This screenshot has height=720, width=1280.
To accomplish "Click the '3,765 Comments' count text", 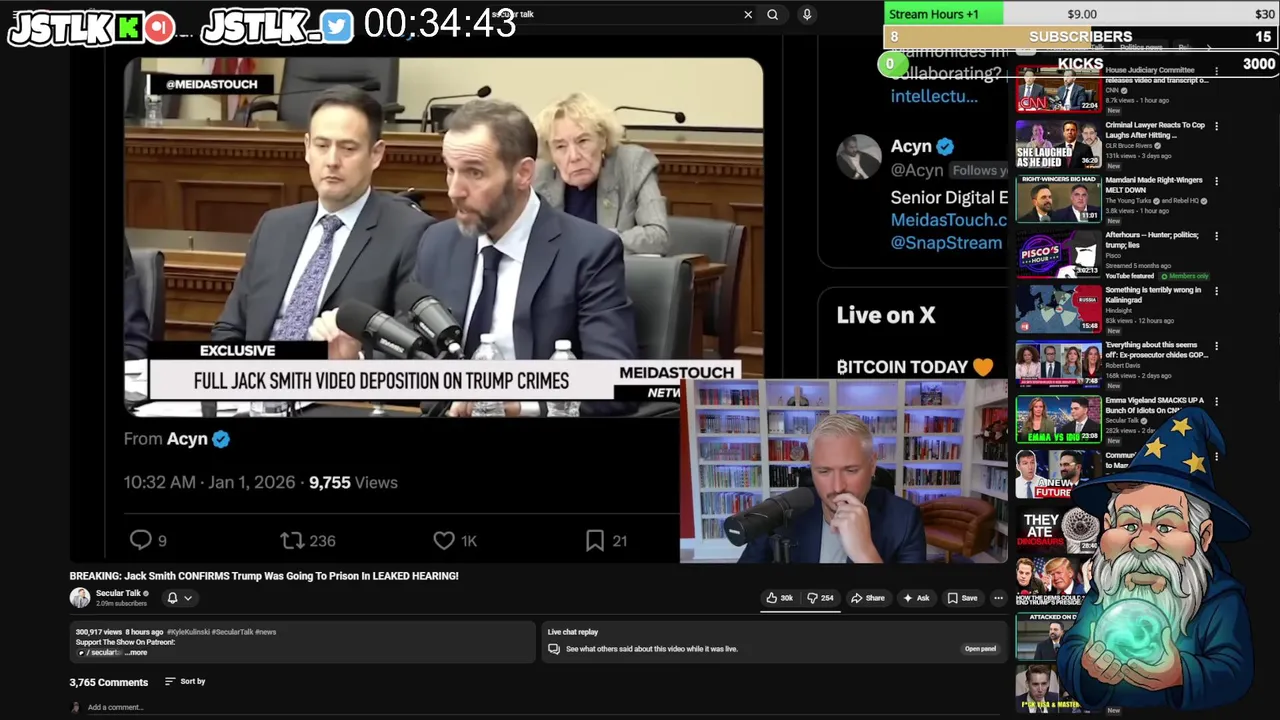I will coord(108,682).
